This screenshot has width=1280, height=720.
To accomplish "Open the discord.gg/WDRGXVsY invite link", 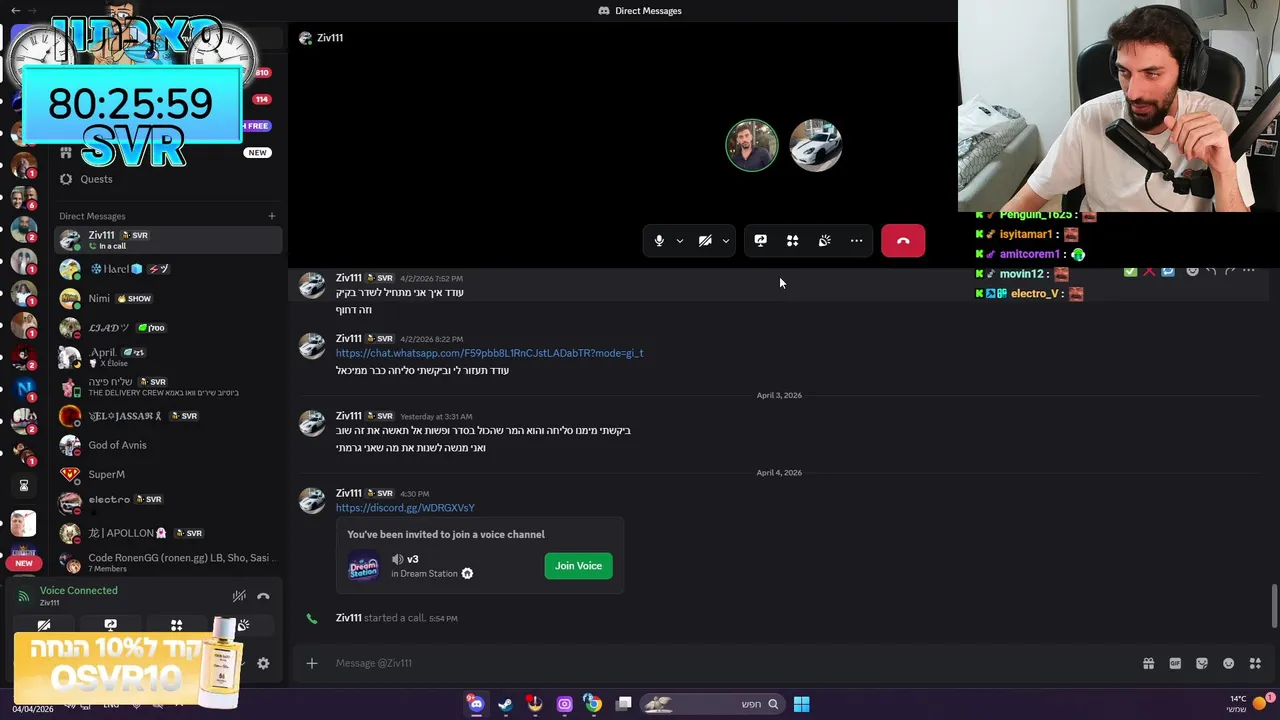I will pos(405,508).
